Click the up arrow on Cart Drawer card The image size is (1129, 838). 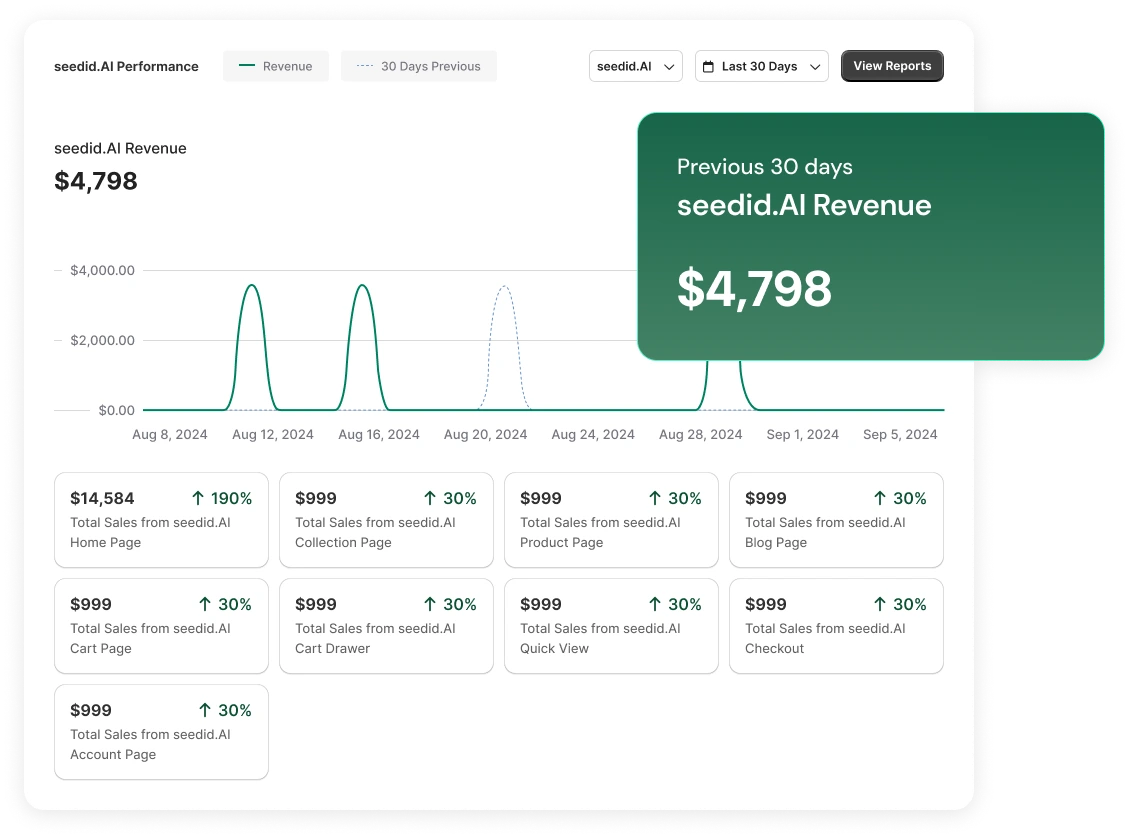click(430, 604)
